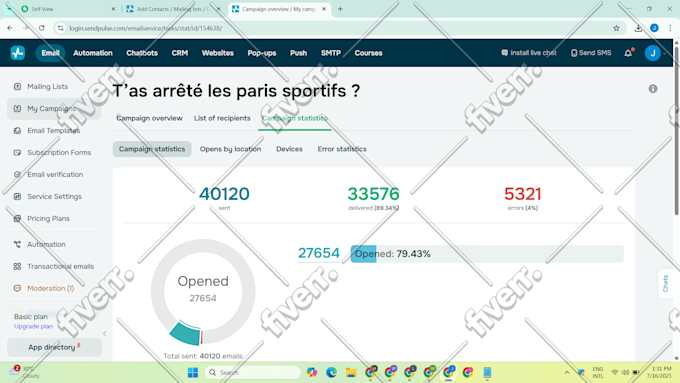Open Email in top navigation
This screenshot has width=680, height=383.
pos(50,53)
